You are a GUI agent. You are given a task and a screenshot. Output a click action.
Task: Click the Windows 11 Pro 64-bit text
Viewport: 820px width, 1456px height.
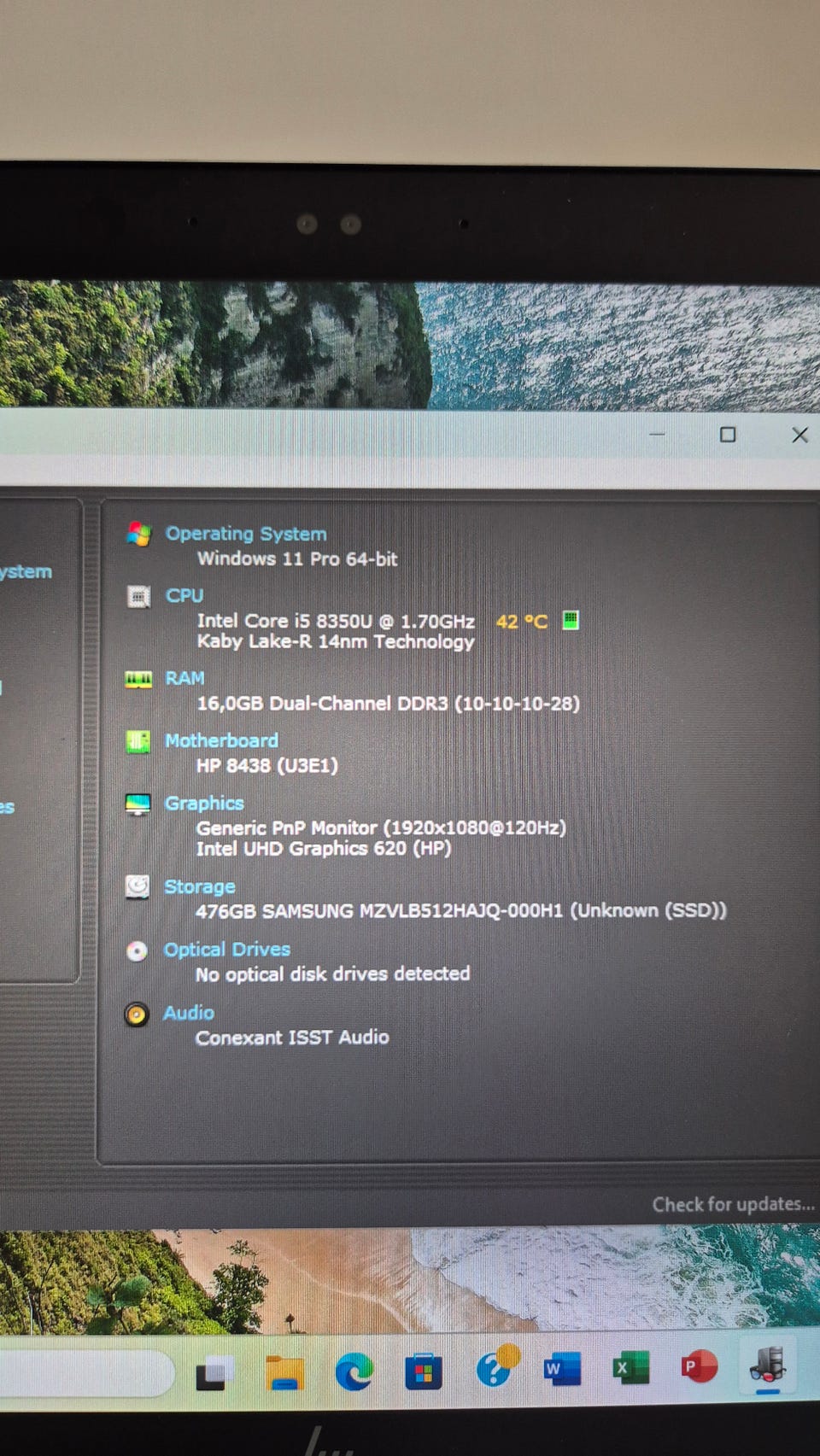click(x=297, y=558)
